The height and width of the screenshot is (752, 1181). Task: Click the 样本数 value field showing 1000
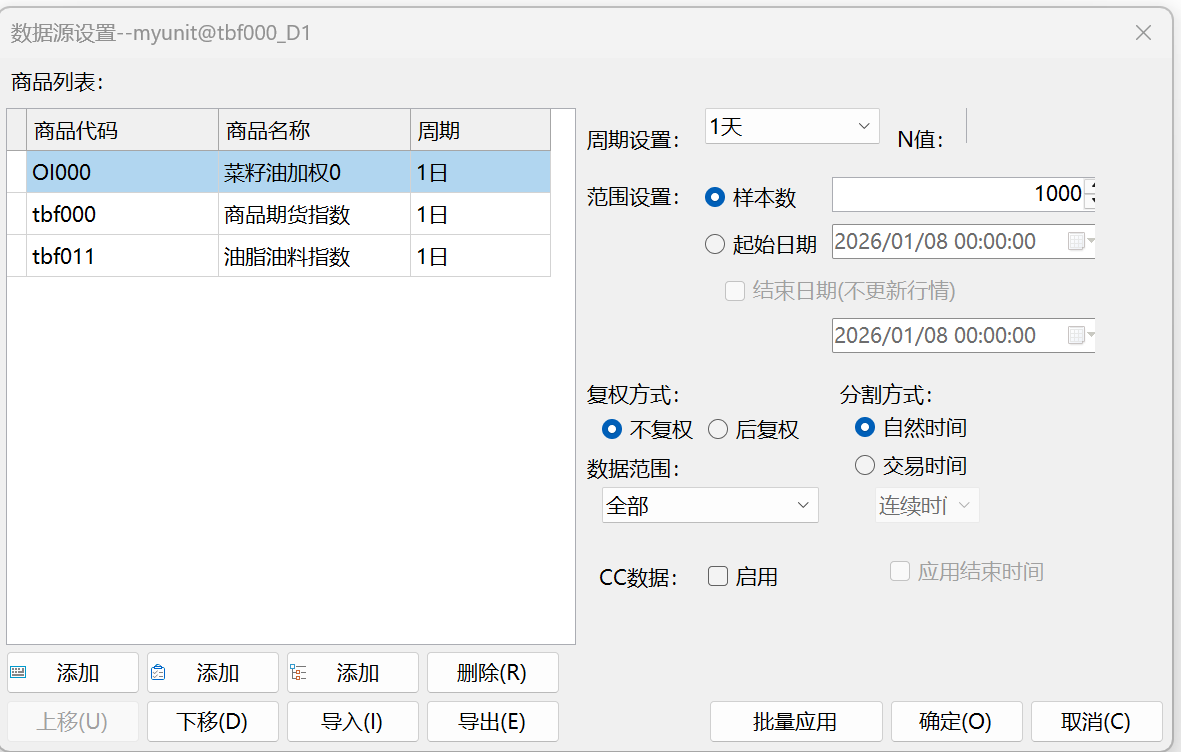(957, 194)
